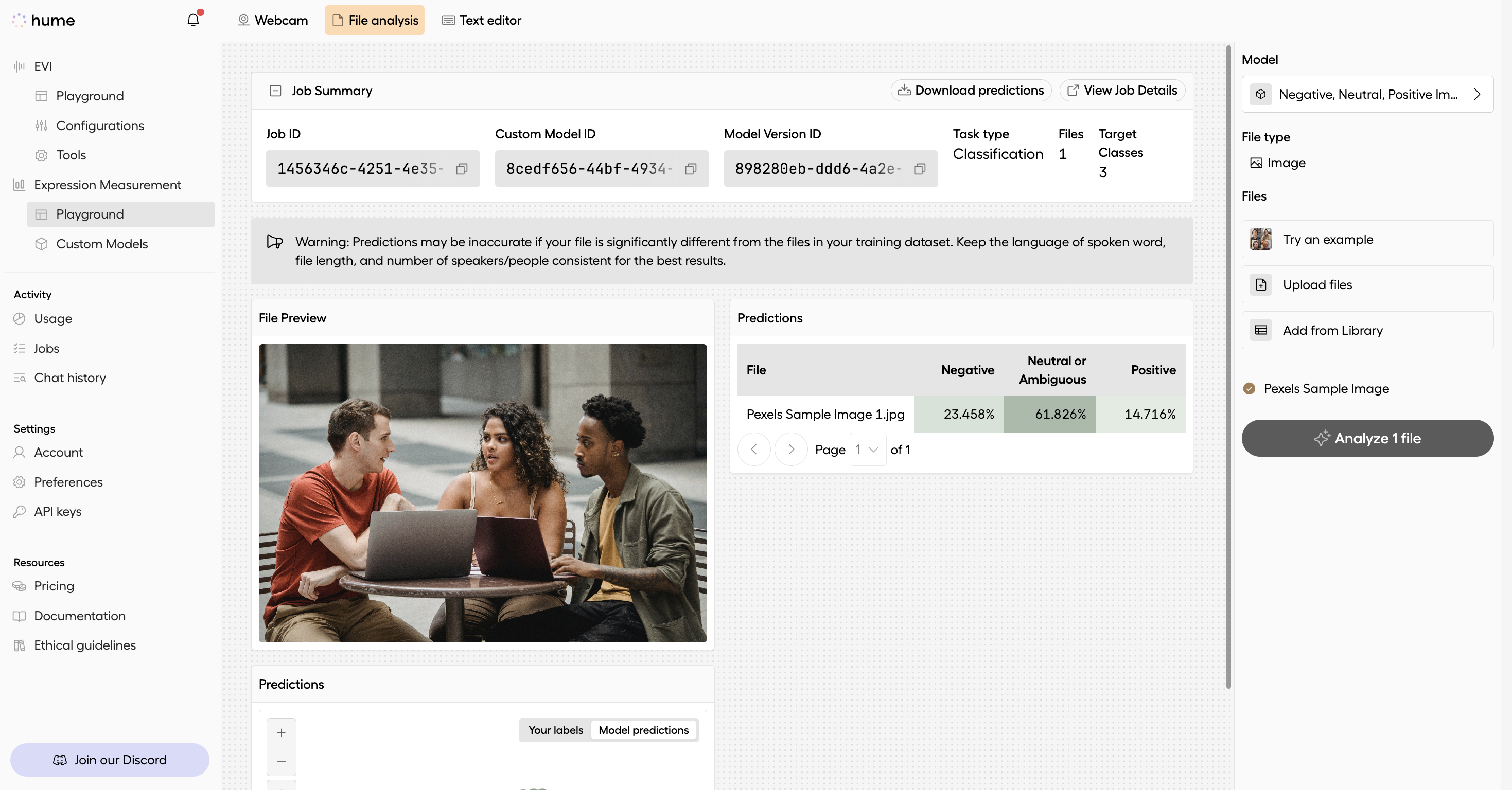Copy the Job ID value
The width and height of the screenshot is (1512, 790).
(462, 169)
